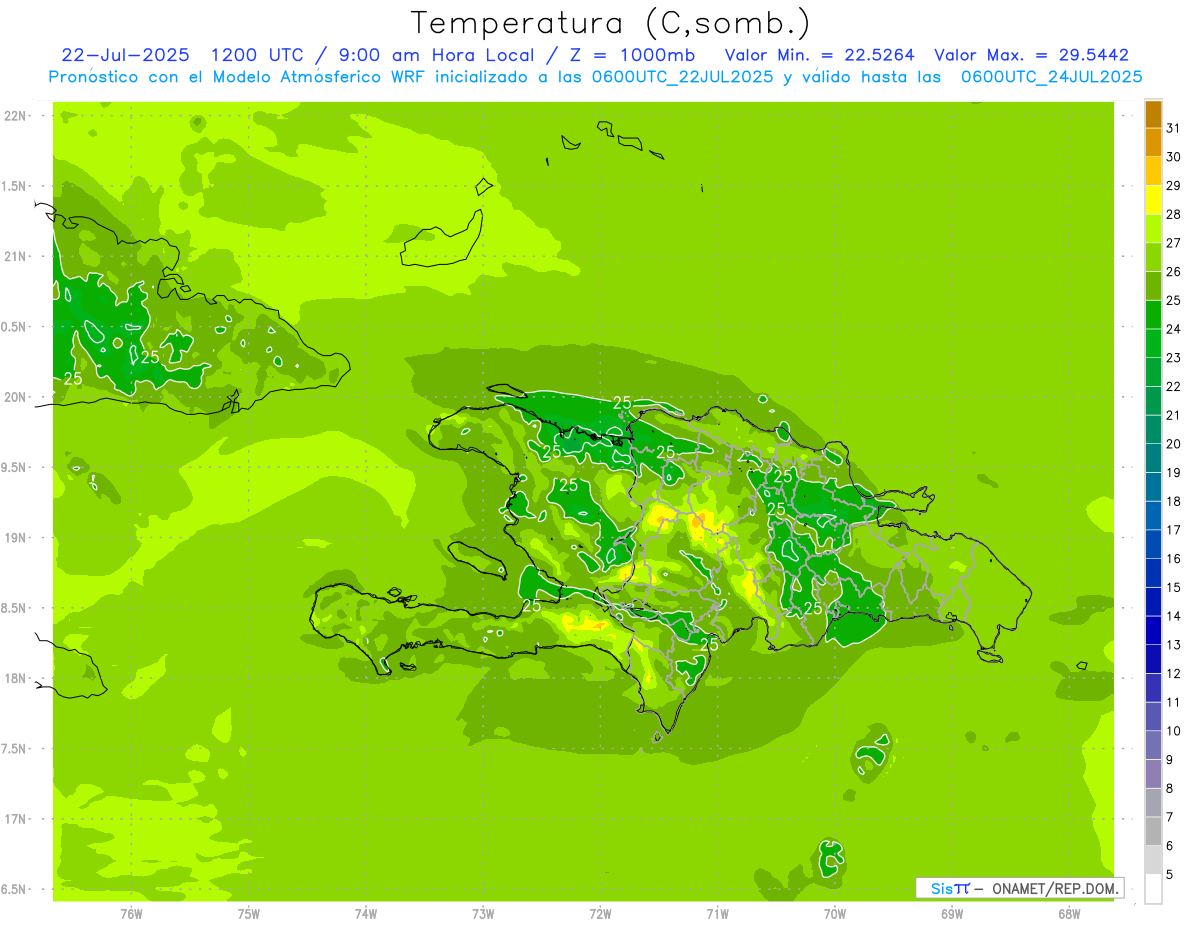
Task: Click the 69W longitude axis label
Action: tap(952, 913)
